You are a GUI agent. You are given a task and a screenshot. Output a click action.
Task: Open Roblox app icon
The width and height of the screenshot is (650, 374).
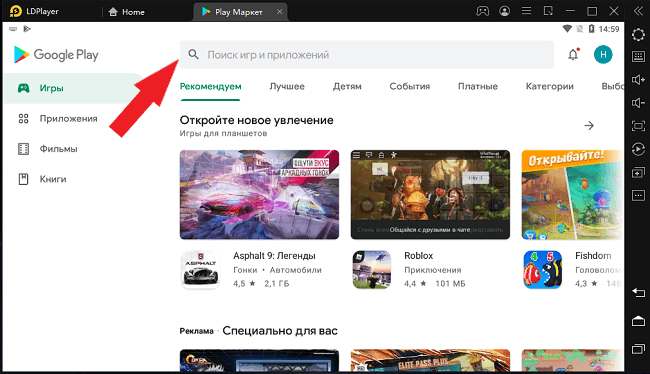coord(371,270)
